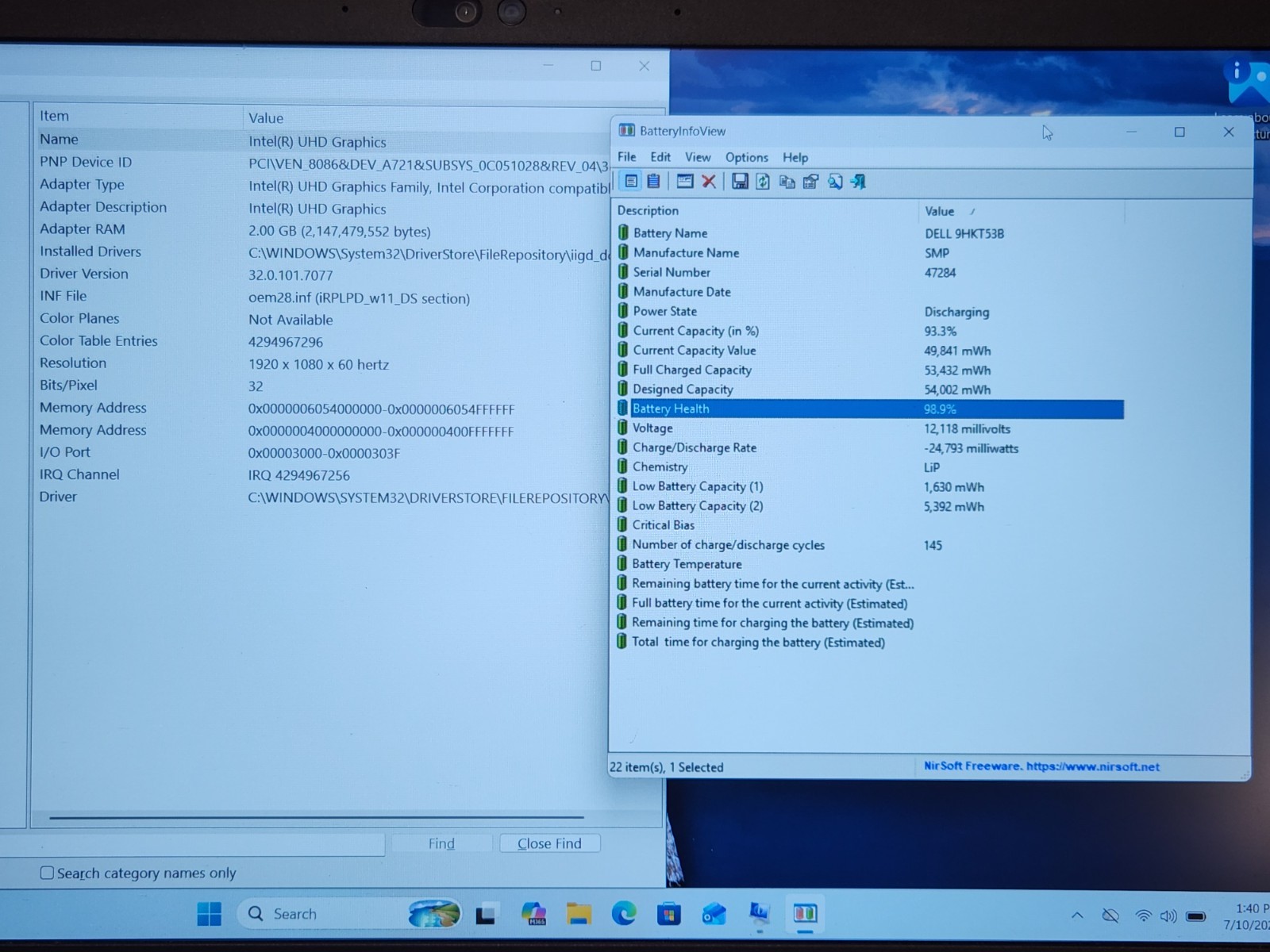Screen dimensions: 1270x952
Task: Open the Windows Start menu
Action: (x=210, y=914)
